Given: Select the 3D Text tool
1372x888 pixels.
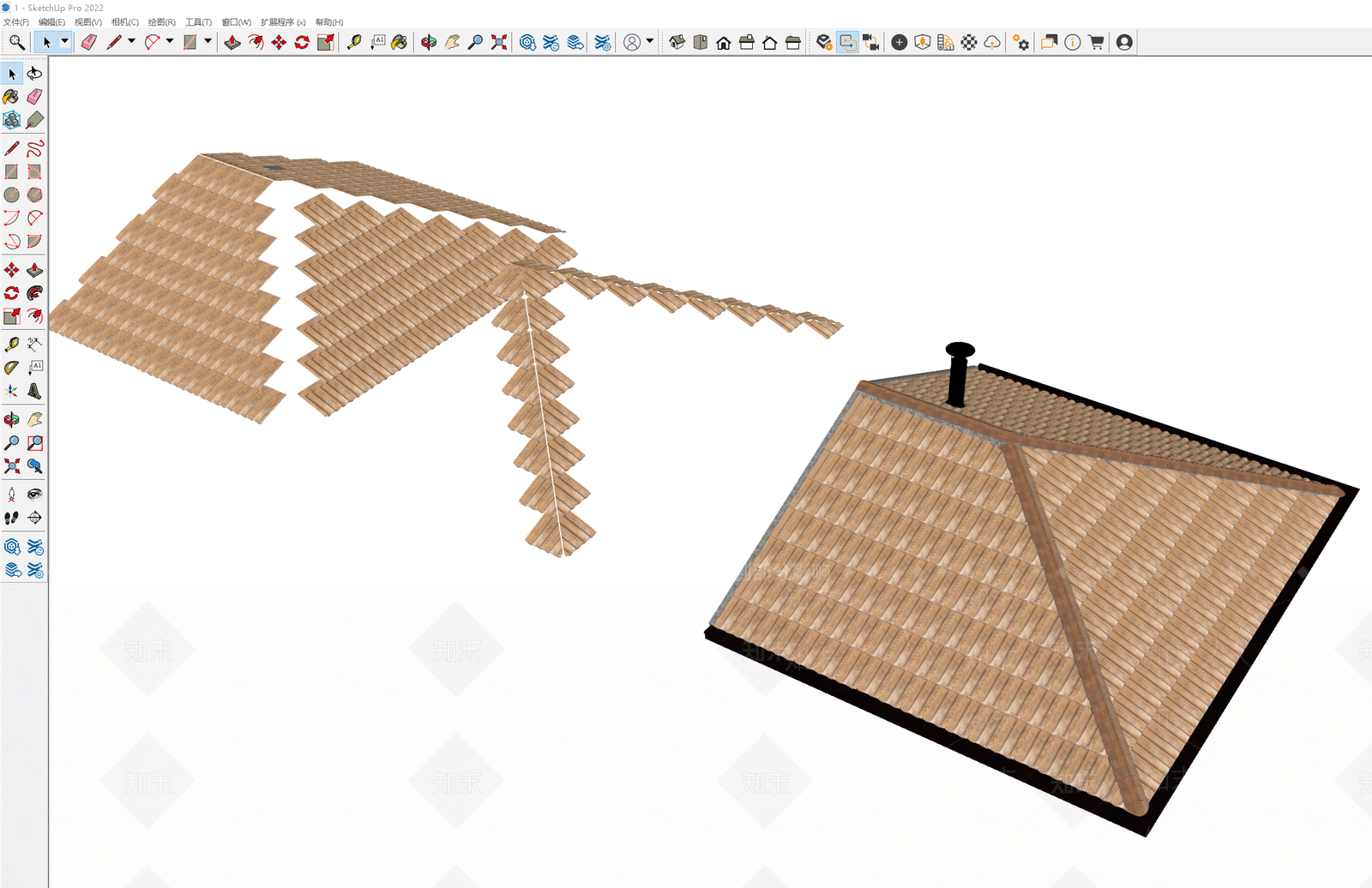Looking at the screenshot, I should (34, 390).
